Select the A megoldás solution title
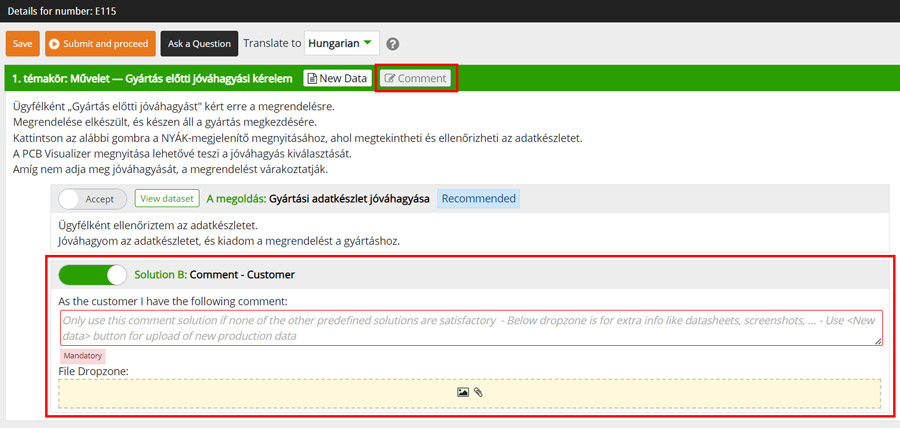This screenshot has width=900, height=428. [x=318, y=199]
